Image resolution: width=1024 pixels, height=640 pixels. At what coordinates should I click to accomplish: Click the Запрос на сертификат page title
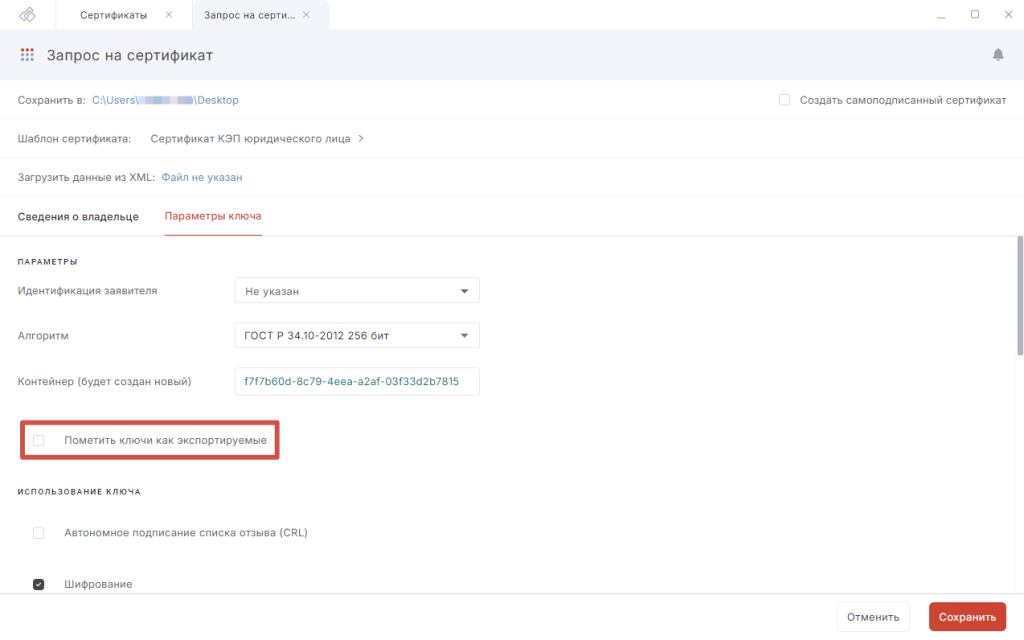coord(130,56)
